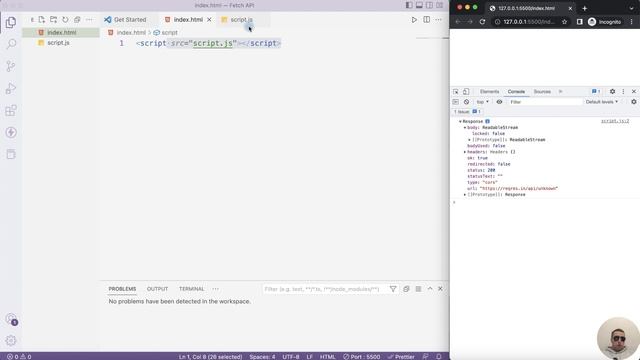Open the customize layout icon in title bar

click(x=440, y=5)
